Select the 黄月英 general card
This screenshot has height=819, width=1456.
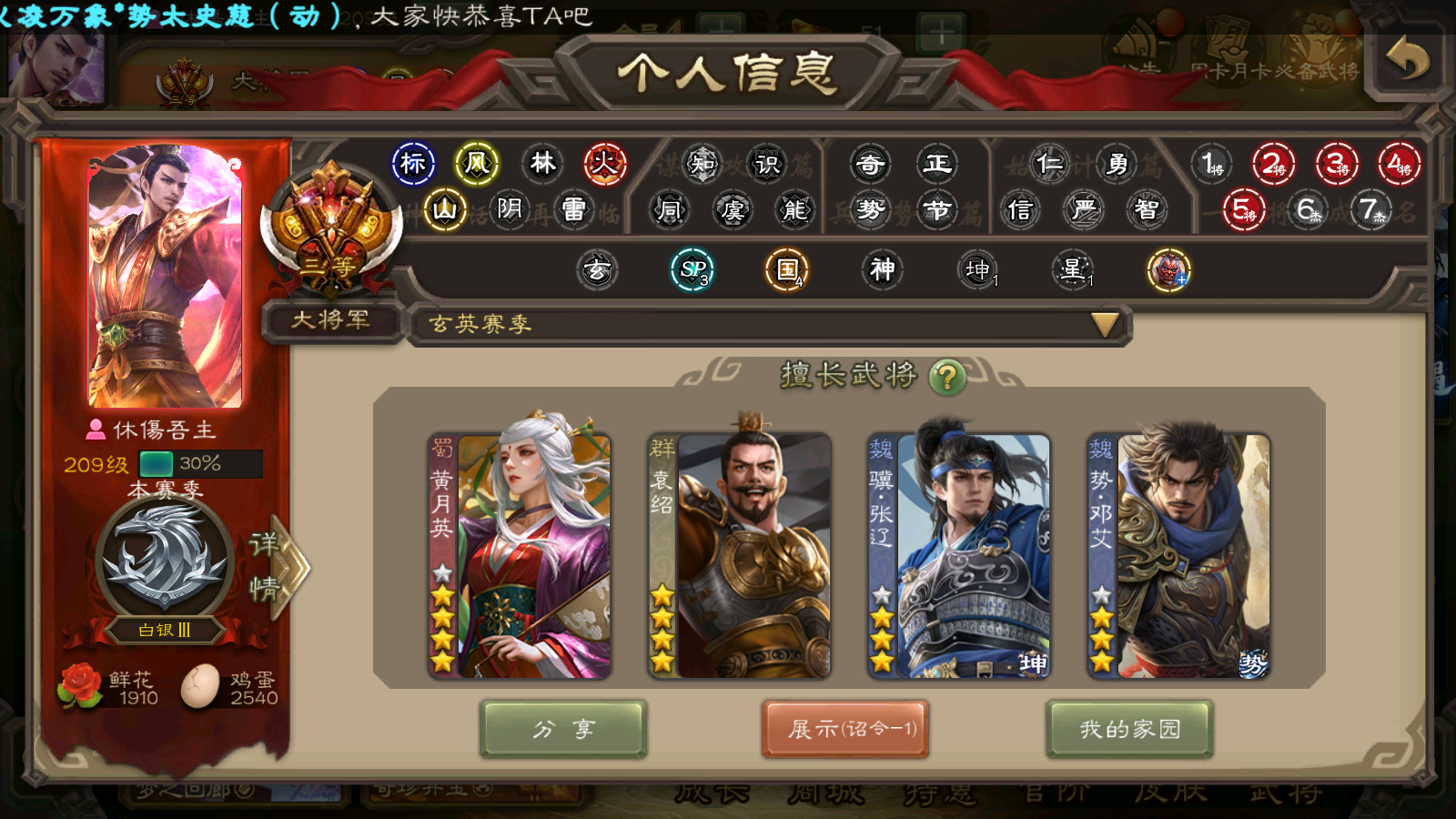coord(520,555)
